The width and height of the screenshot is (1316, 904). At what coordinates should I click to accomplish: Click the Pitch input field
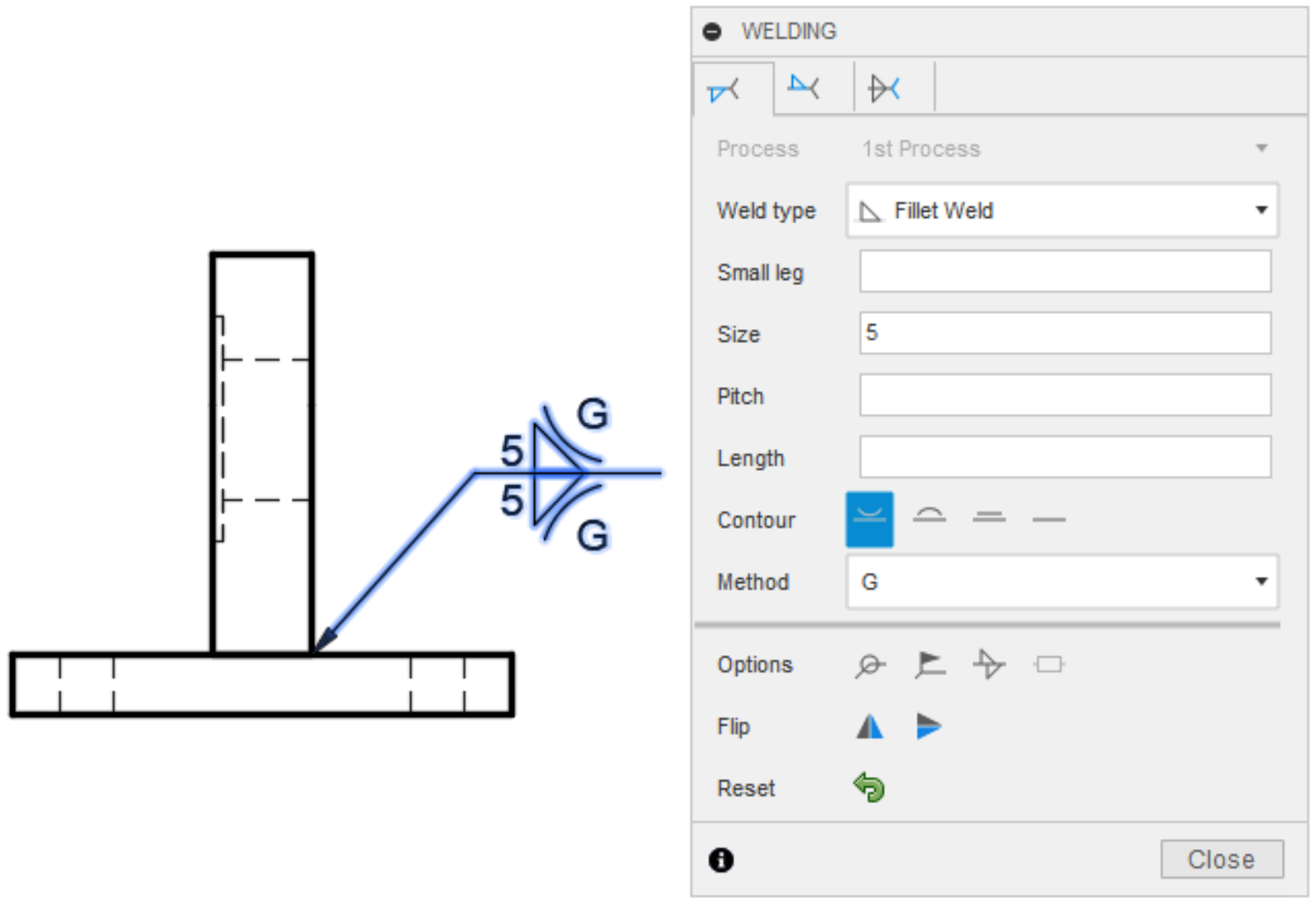click(x=1065, y=396)
